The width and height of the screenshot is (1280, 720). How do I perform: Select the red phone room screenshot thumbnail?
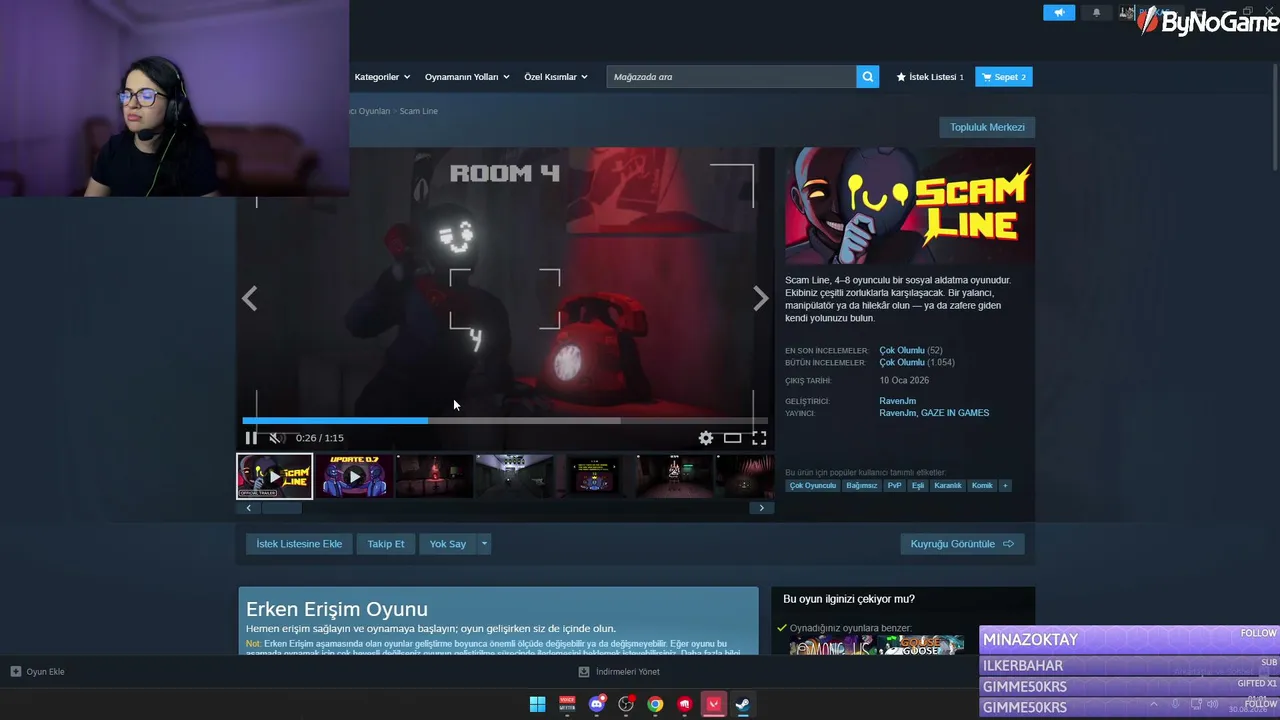coord(434,476)
